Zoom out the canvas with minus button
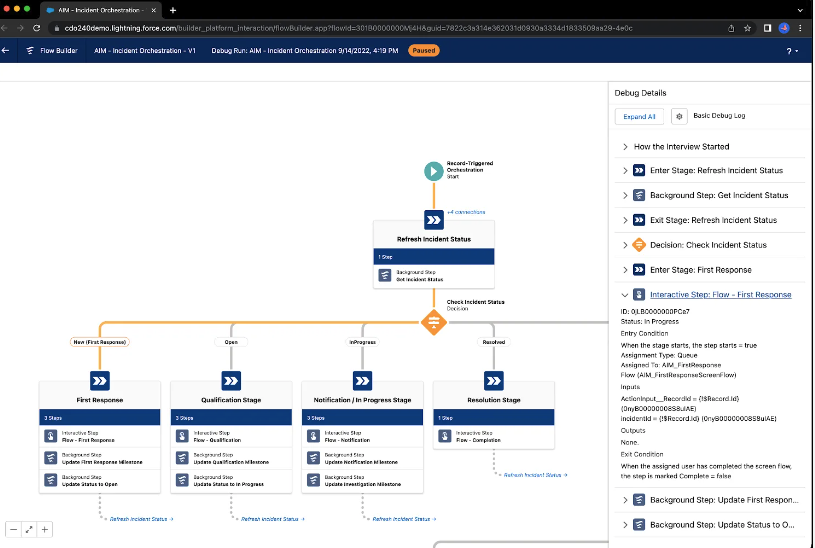This screenshot has height=548, width=815. pyautogui.click(x=14, y=530)
